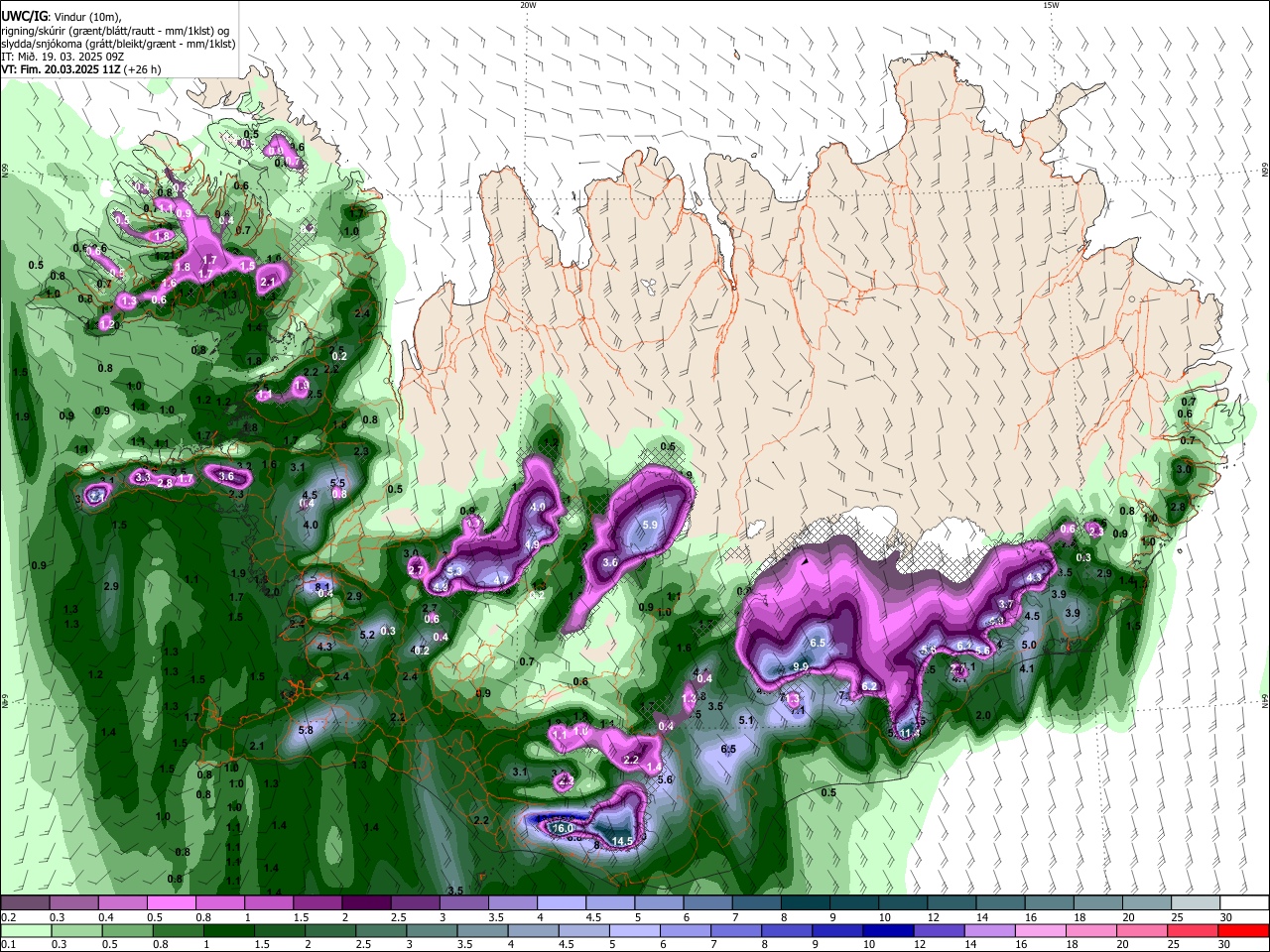Click the 20W longitude label

[528, 5]
